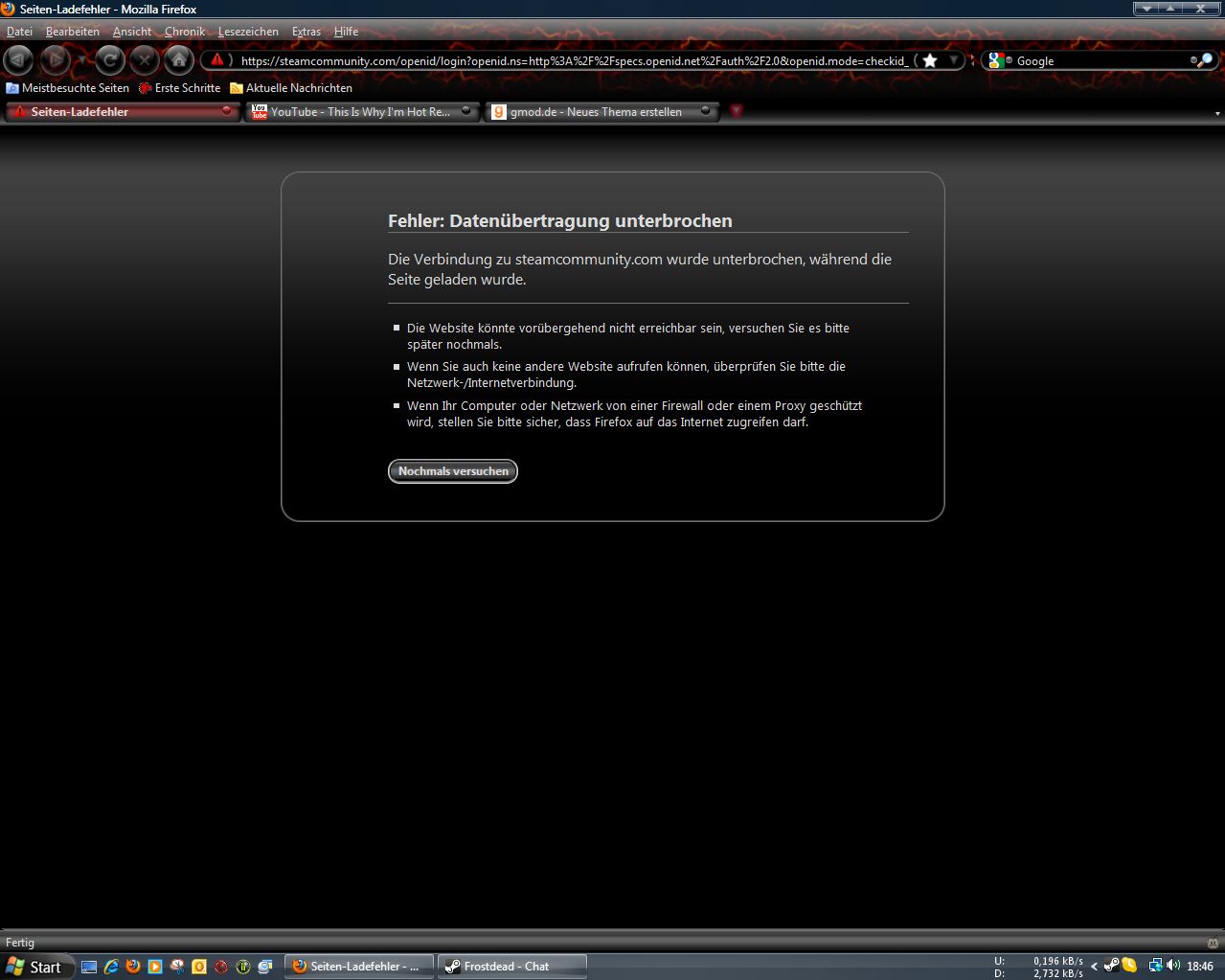Image resolution: width=1225 pixels, height=980 pixels.
Task: Open the tab list dropdown at far right
Action: 1217,113
